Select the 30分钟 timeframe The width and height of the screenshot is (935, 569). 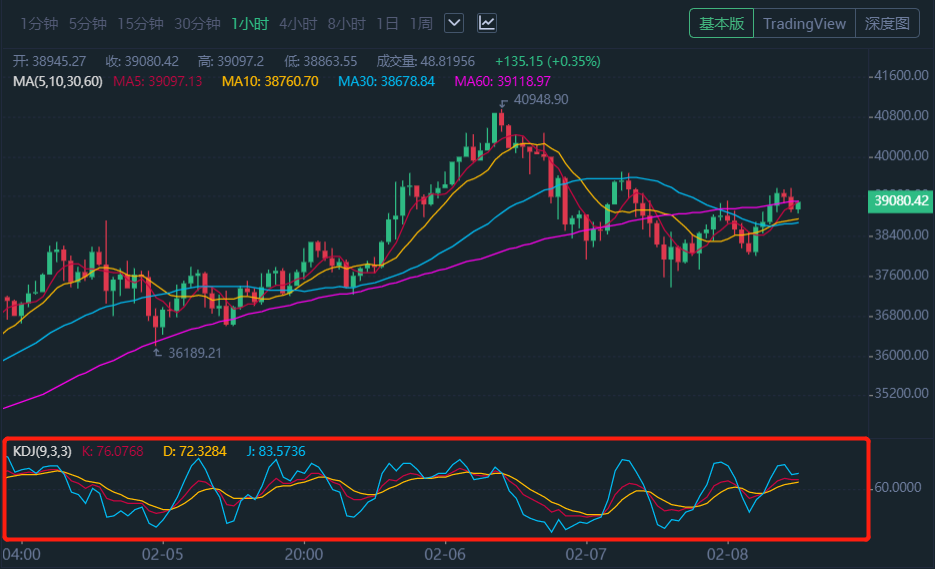(197, 23)
